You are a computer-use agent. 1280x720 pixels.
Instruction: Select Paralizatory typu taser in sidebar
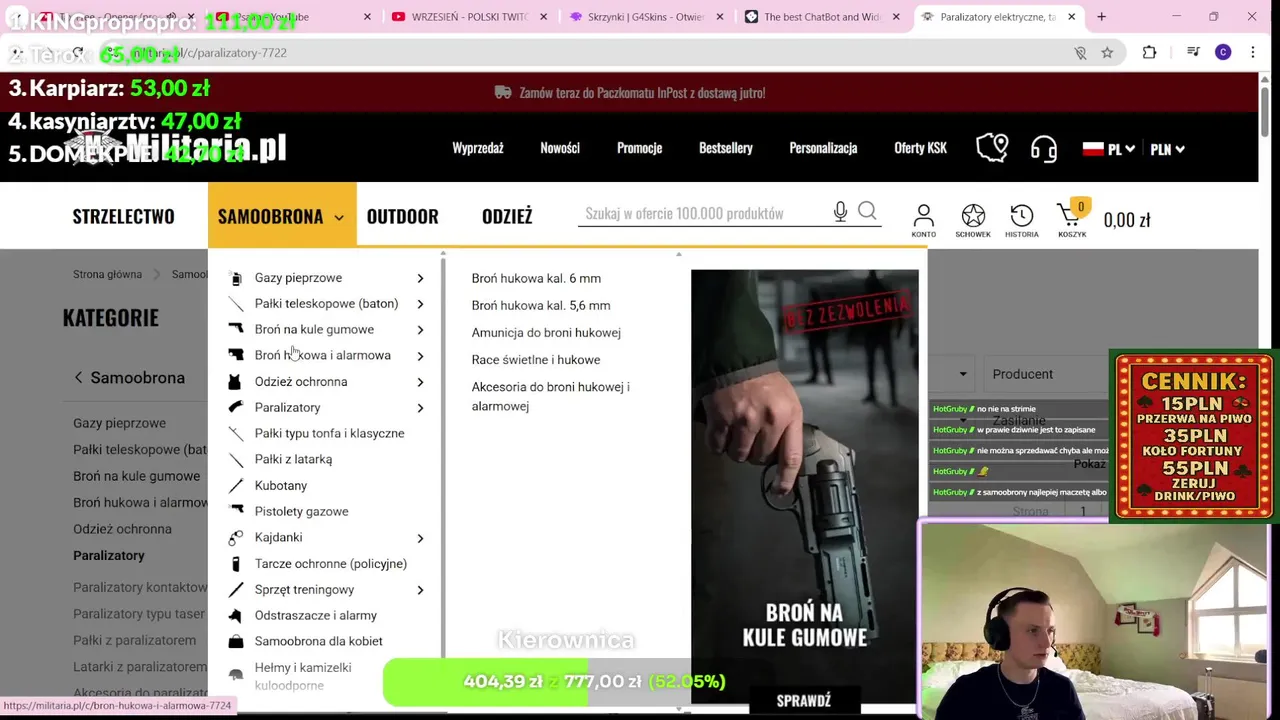139,614
